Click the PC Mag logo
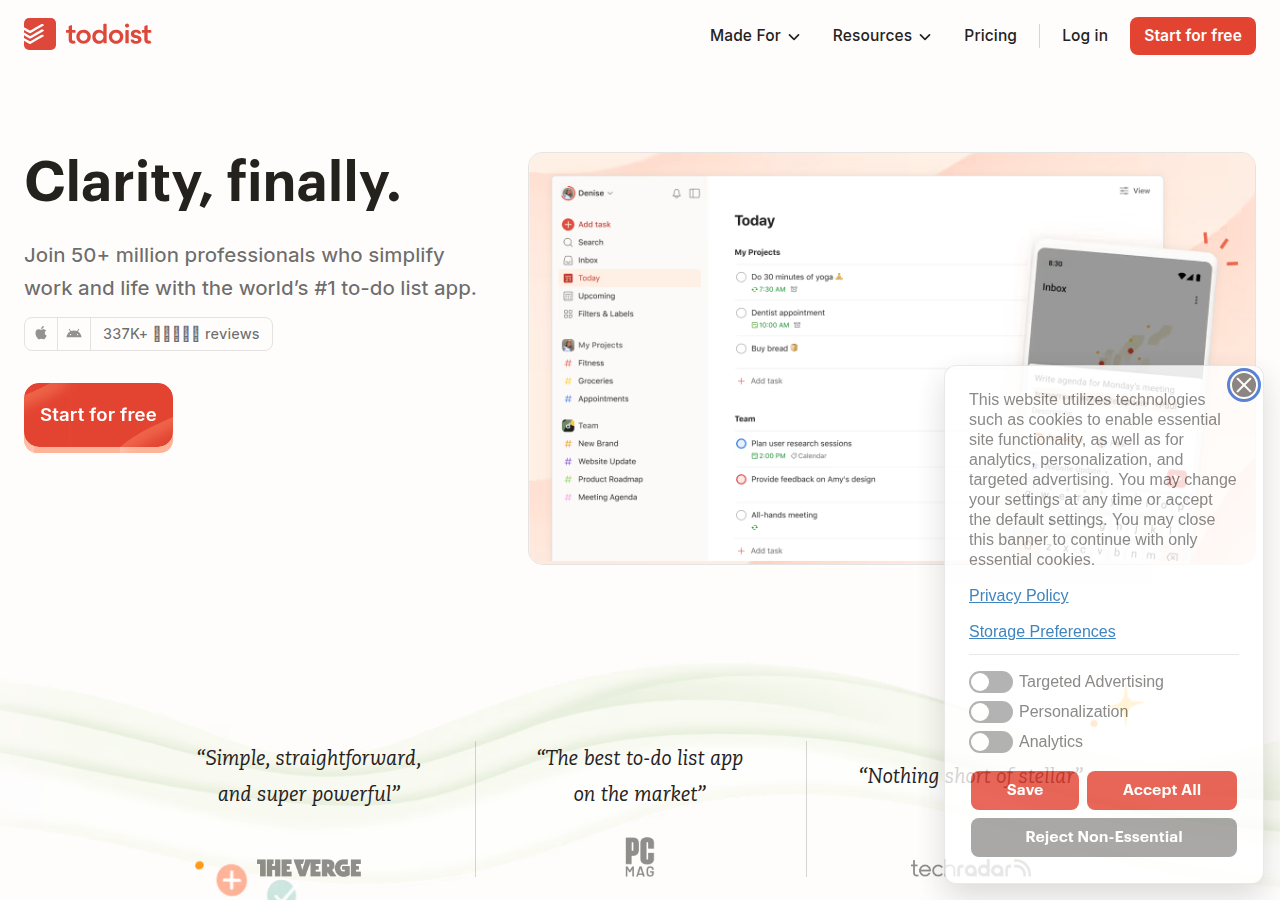This screenshot has width=1280, height=900. click(x=640, y=857)
